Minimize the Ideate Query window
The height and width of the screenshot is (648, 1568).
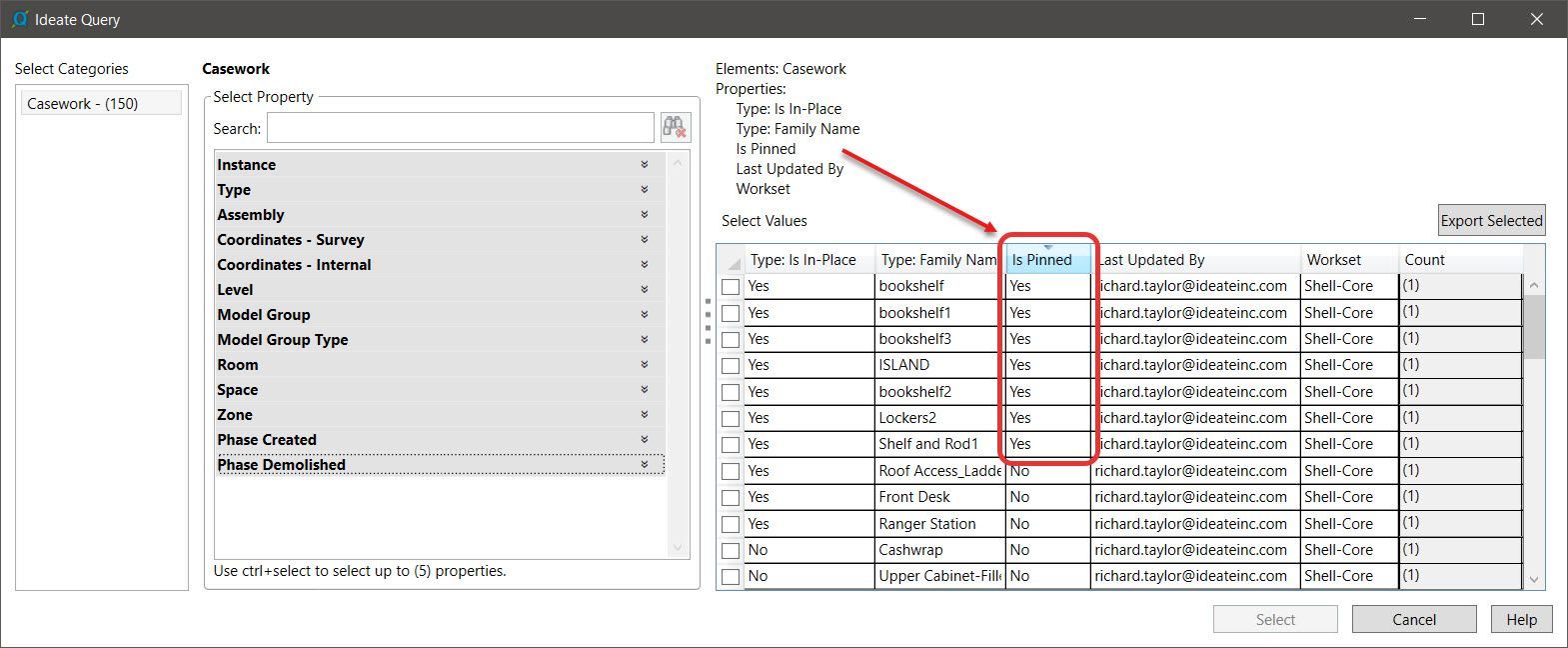point(1420,19)
